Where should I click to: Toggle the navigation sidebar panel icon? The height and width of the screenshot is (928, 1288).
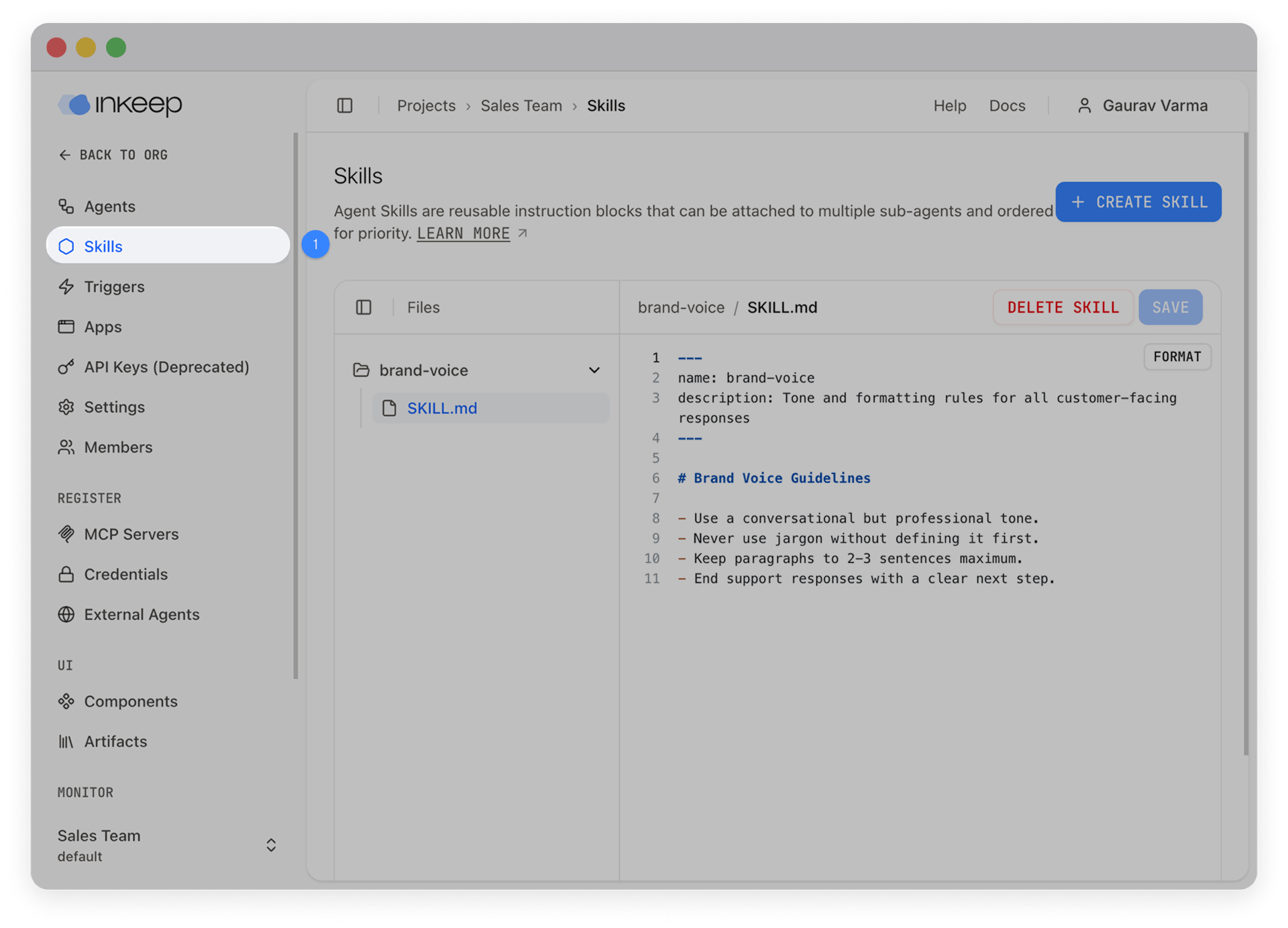pyautogui.click(x=345, y=105)
